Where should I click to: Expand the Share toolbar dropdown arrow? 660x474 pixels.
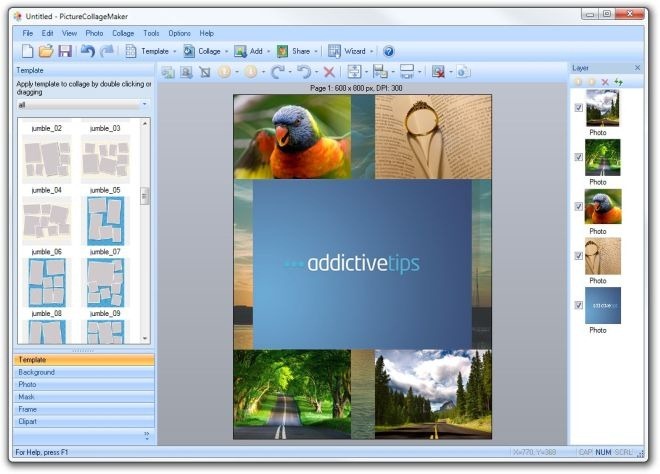click(x=316, y=51)
